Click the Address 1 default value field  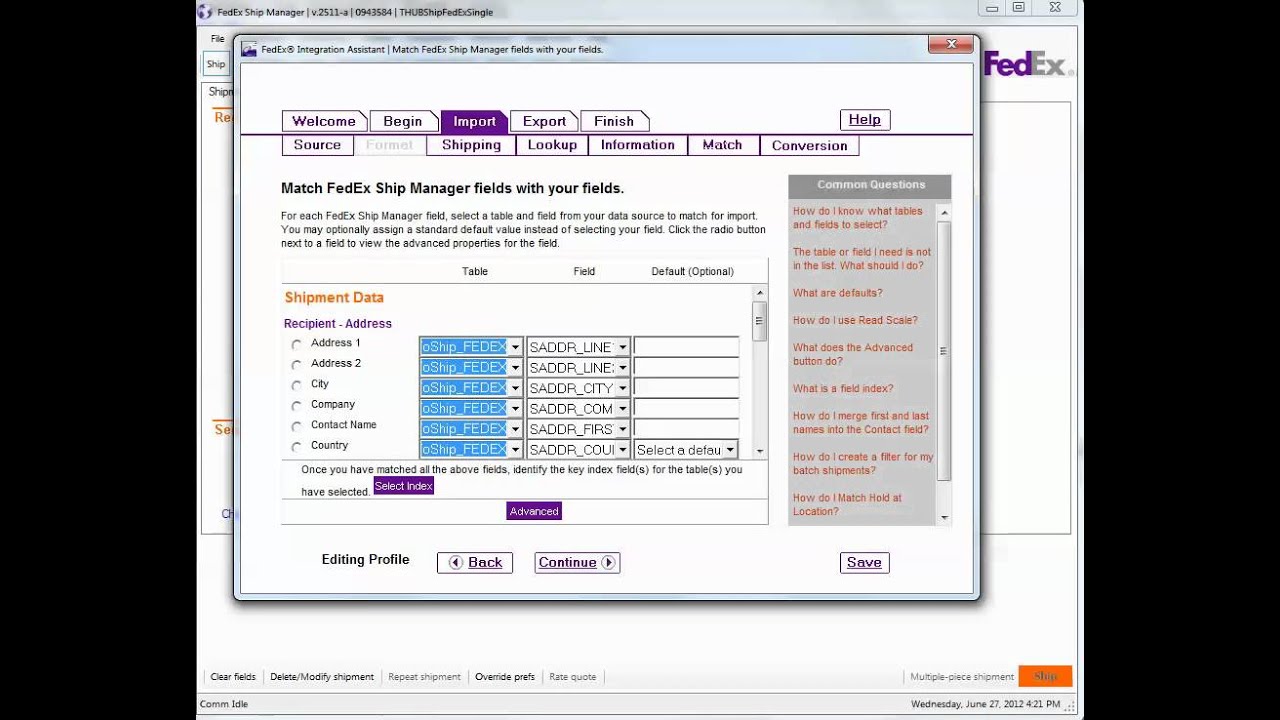(686, 347)
